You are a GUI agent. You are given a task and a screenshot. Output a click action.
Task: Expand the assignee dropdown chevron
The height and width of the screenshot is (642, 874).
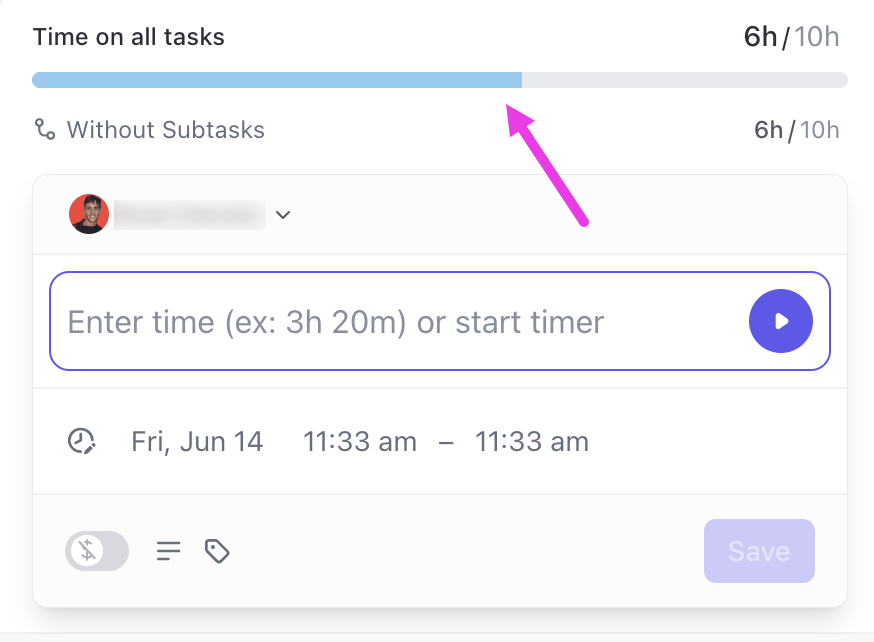point(283,214)
